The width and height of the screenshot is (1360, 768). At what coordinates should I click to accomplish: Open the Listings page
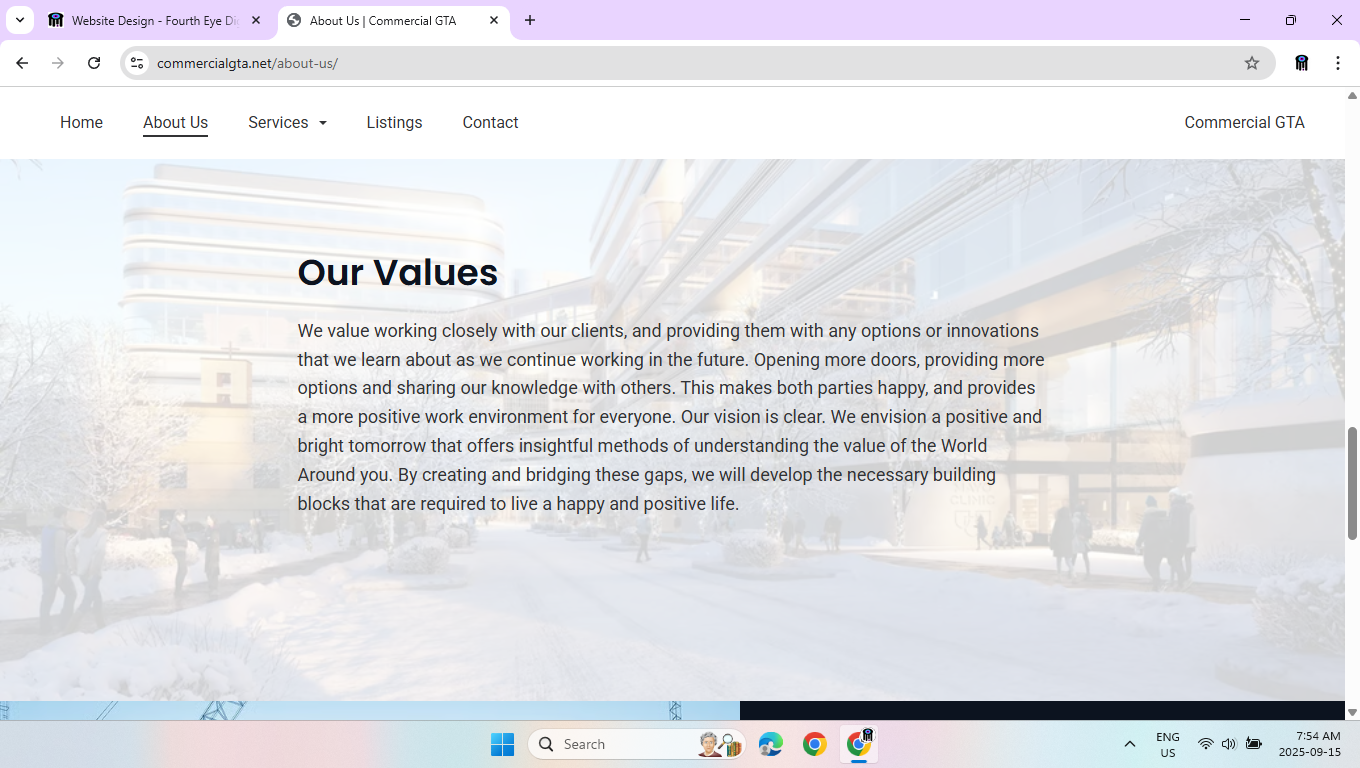[394, 122]
